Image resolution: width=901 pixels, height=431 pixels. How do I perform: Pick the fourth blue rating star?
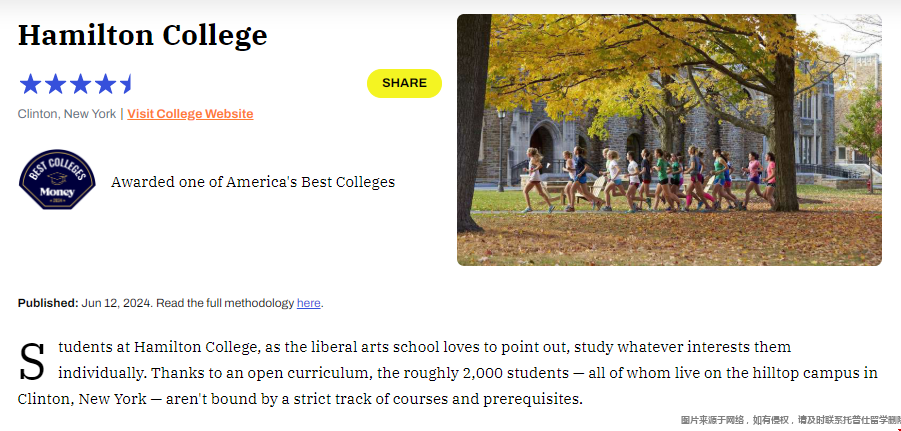pyautogui.click(x=106, y=84)
